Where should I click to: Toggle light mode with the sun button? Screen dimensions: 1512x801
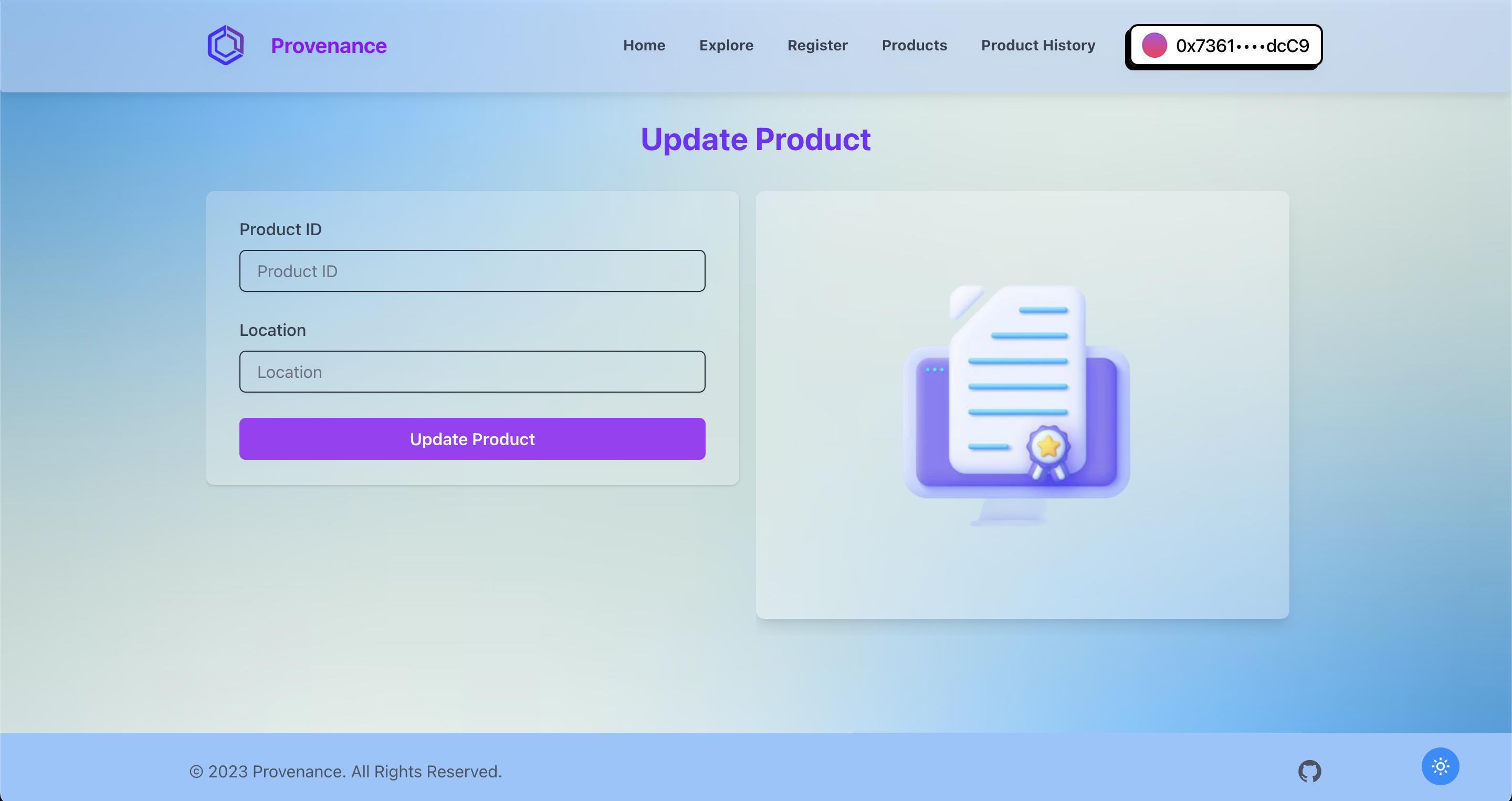pos(1440,766)
